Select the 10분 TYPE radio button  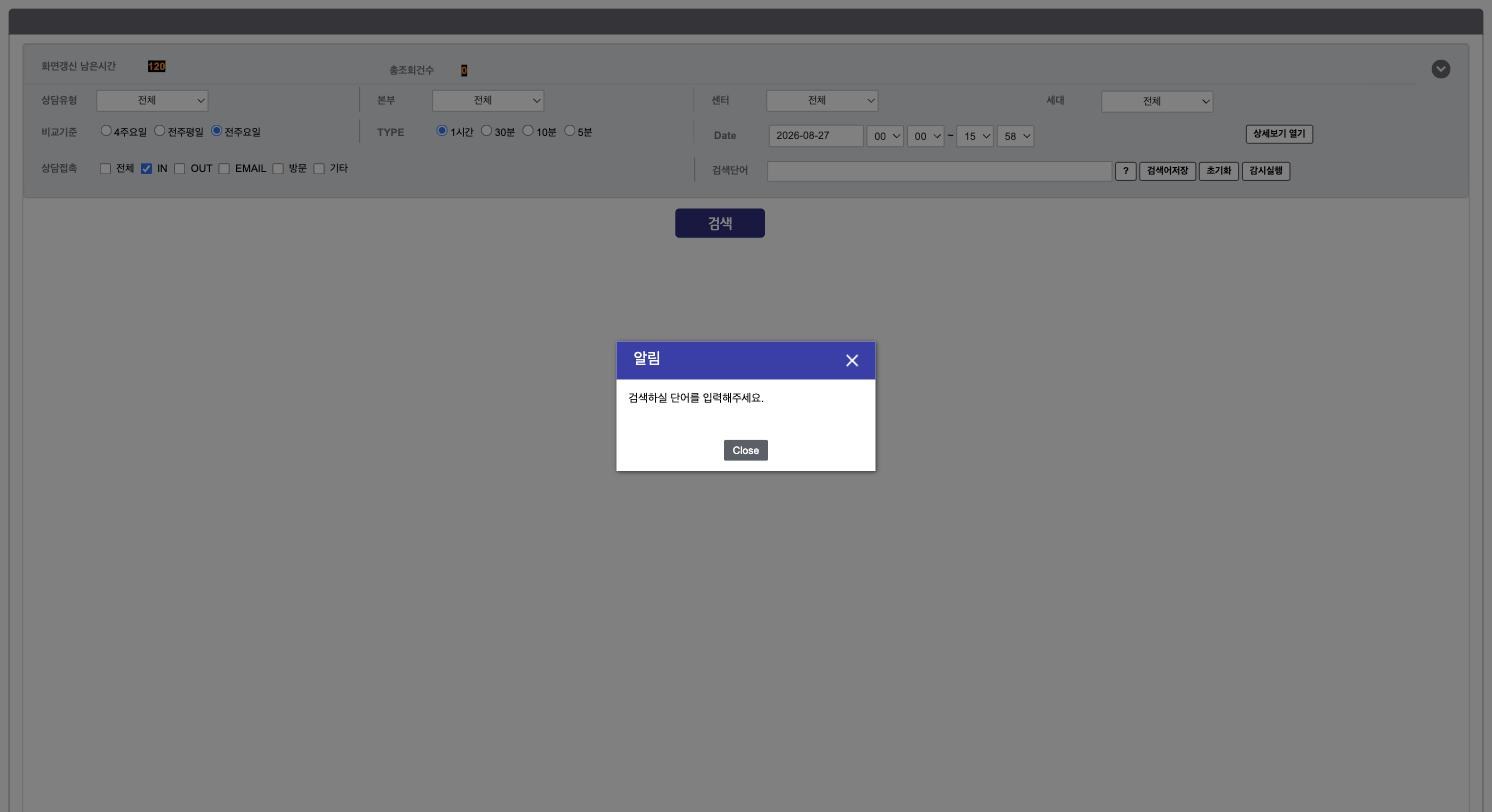528,131
